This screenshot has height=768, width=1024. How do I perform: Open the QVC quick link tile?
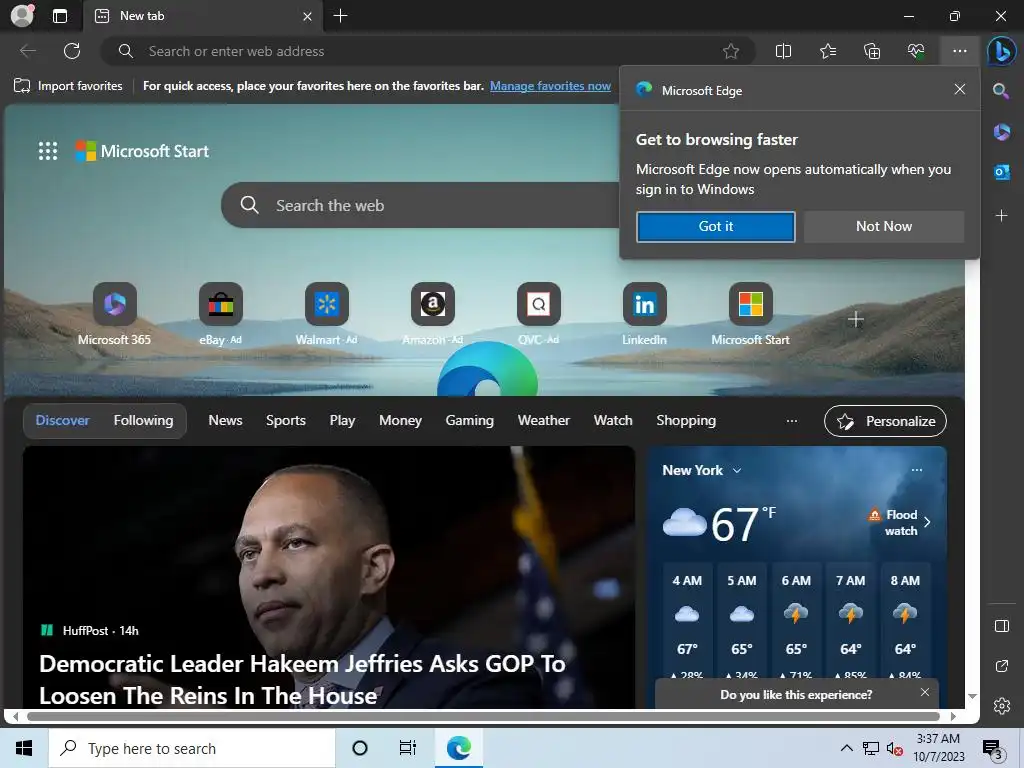(538, 314)
